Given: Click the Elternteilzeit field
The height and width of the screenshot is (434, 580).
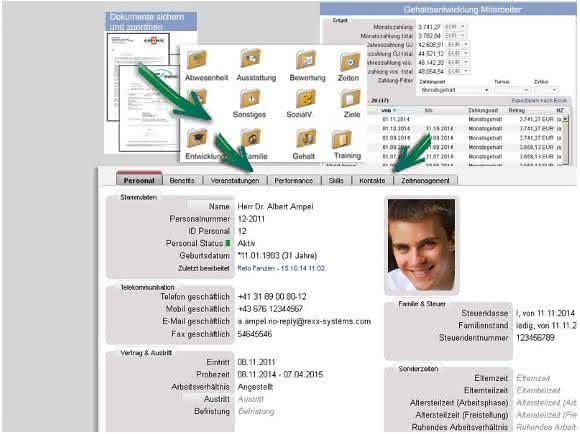Looking at the screenshot, I should pos(538,390).
